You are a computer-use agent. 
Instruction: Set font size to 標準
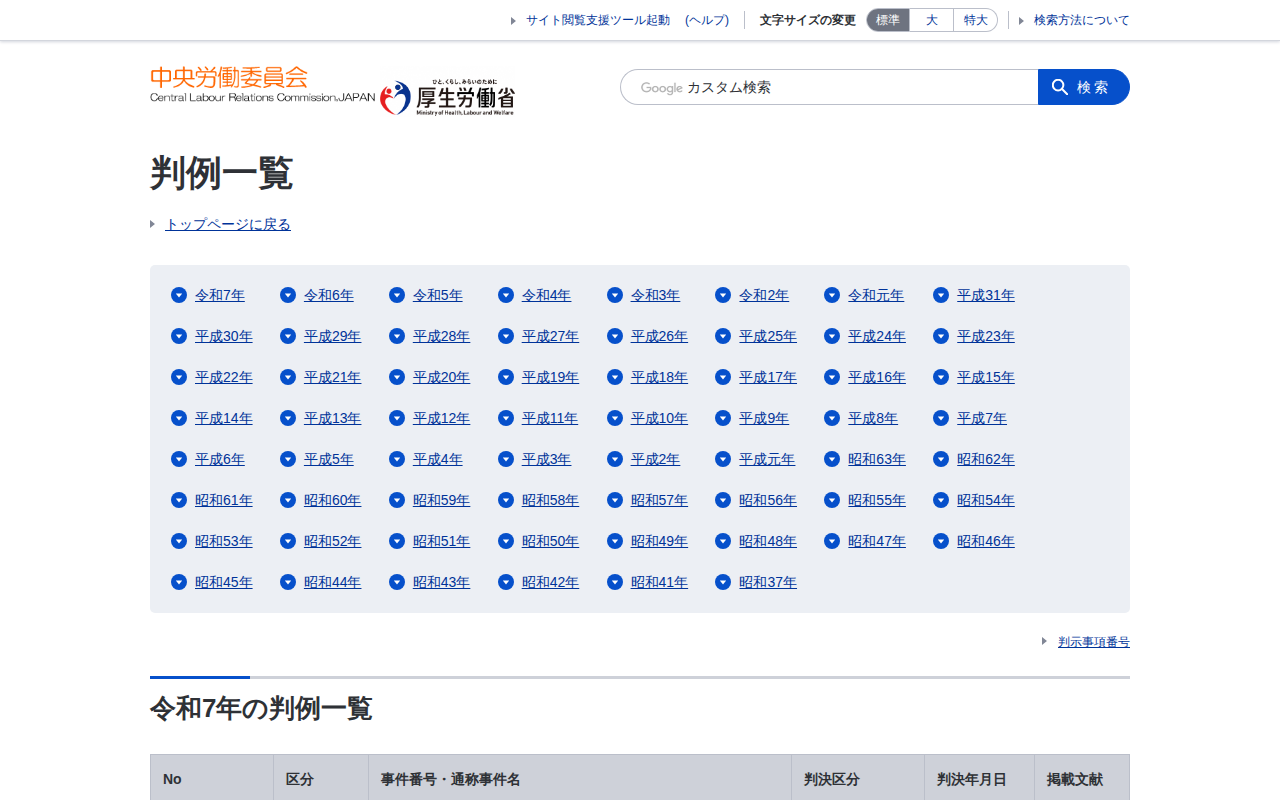888,20
